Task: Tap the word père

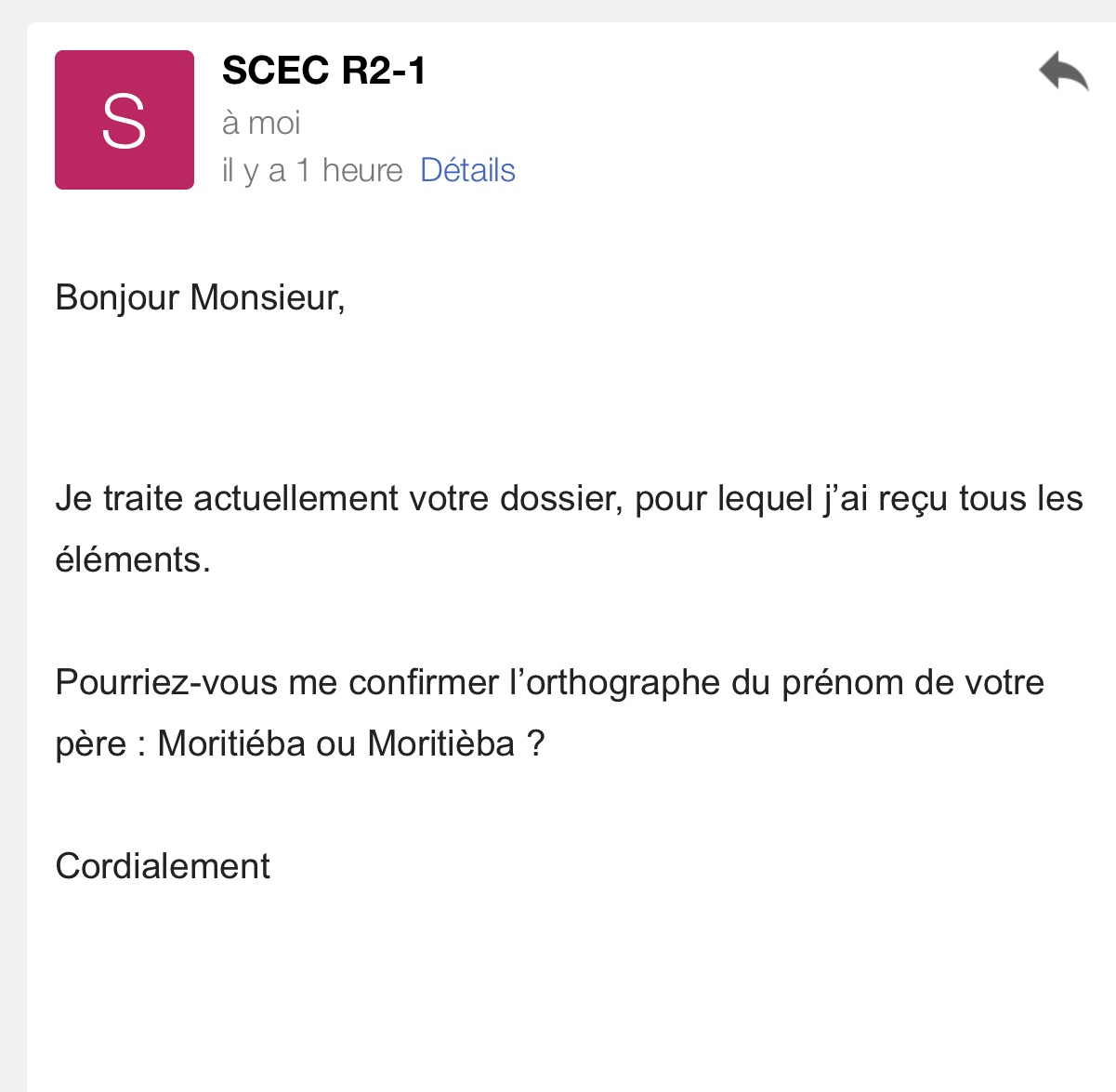Action: [x=90, y=745]
